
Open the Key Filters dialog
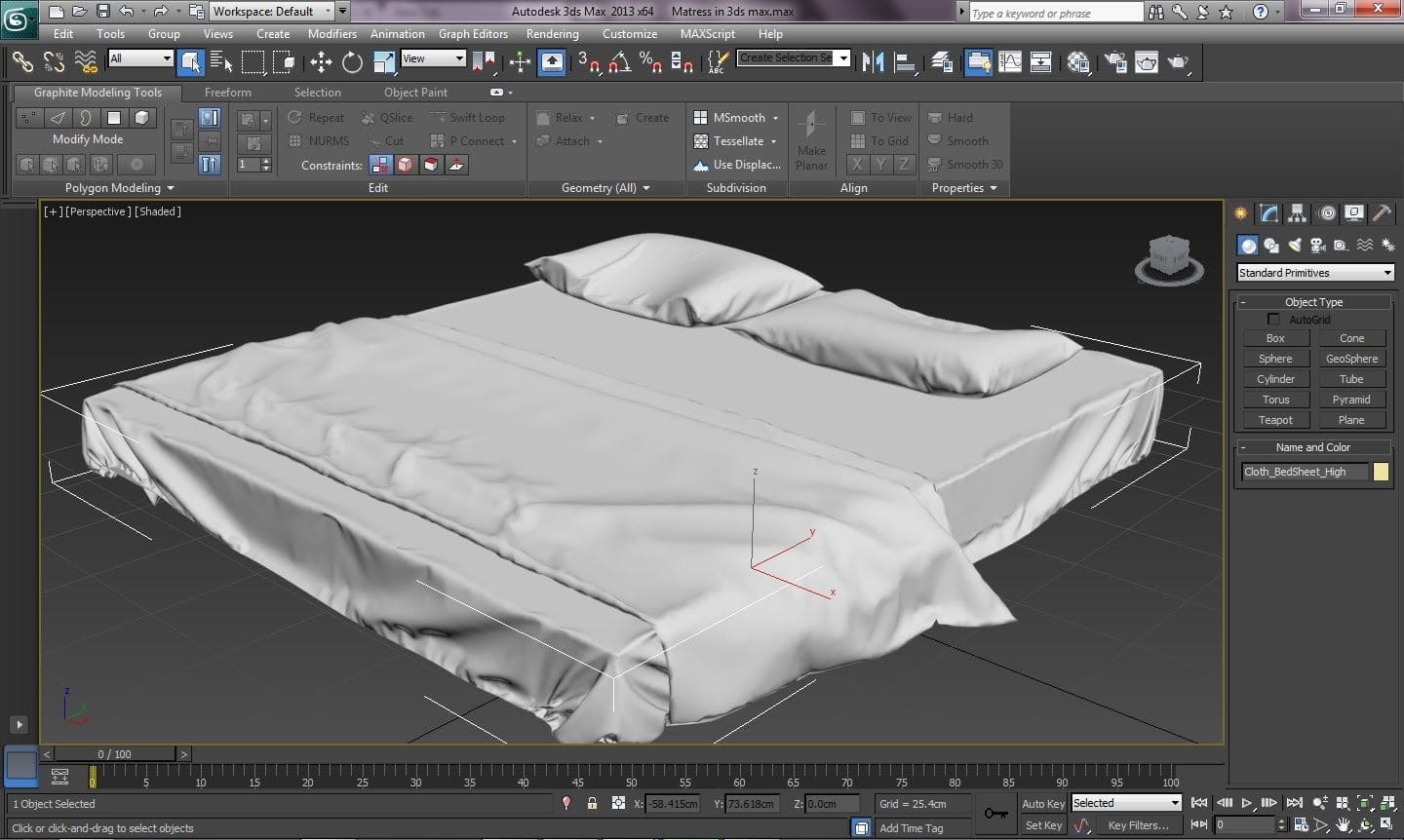[1137, 824]
